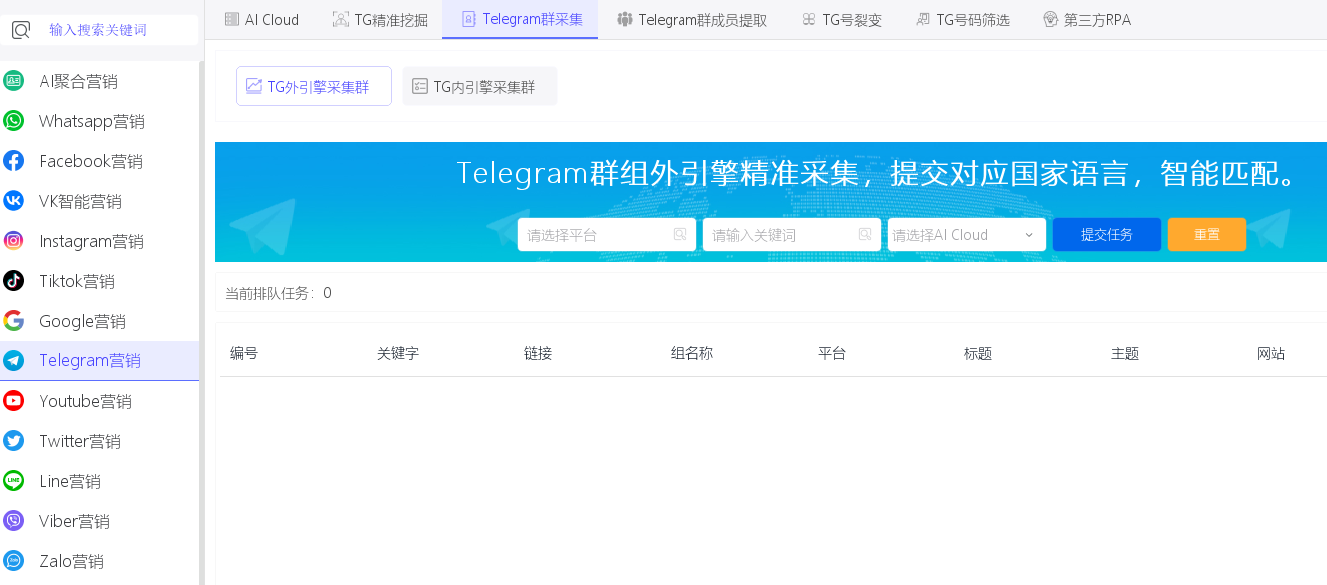
Task: Open Whatsapp营销 in the sidebar
Action: click(100, 121)
